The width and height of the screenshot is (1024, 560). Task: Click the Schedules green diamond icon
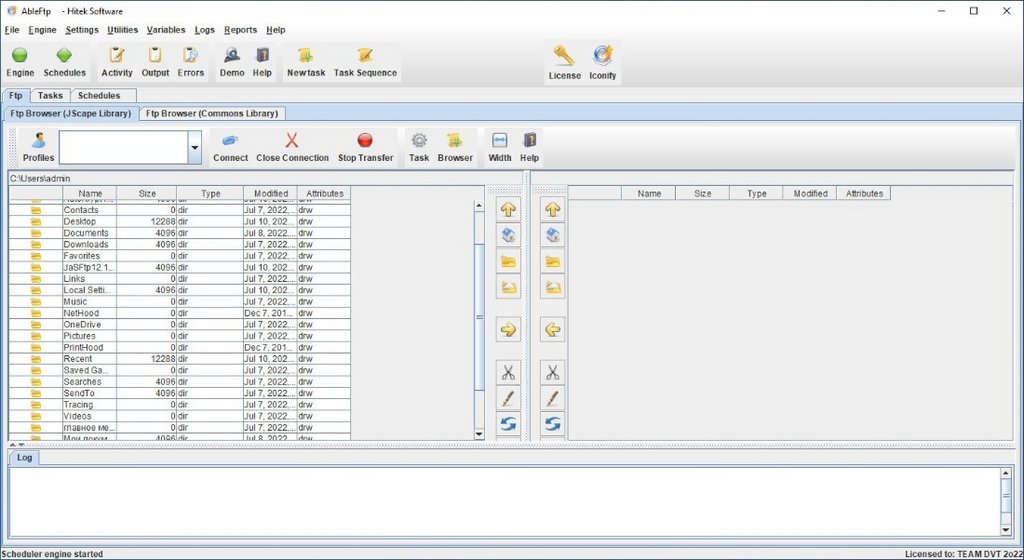click(x=64, y=55)
